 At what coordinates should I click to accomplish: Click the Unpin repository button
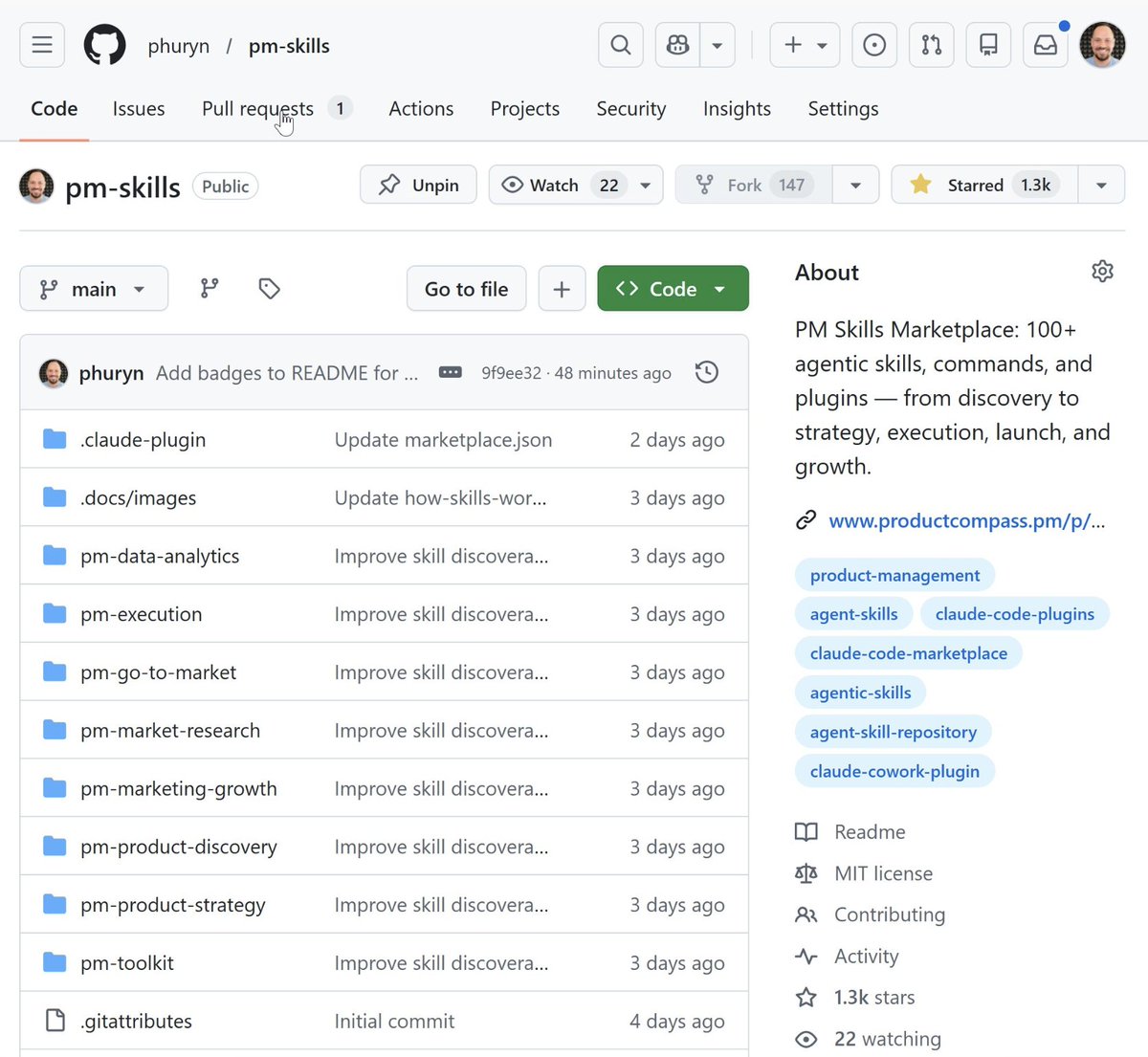[418, 186]
